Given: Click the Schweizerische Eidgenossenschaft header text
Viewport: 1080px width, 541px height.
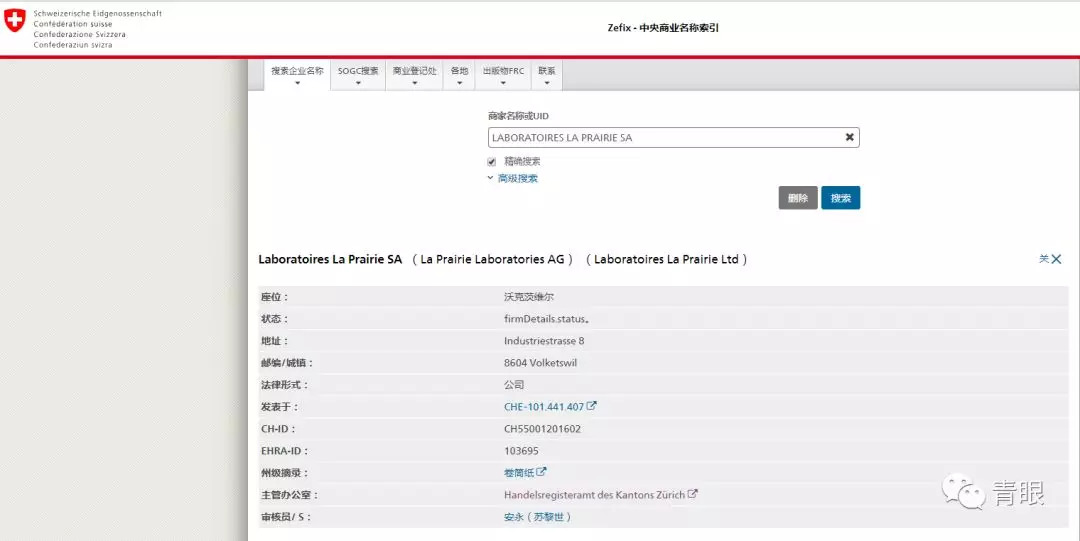Looking at the screenshot, I should tap(98, 14).
